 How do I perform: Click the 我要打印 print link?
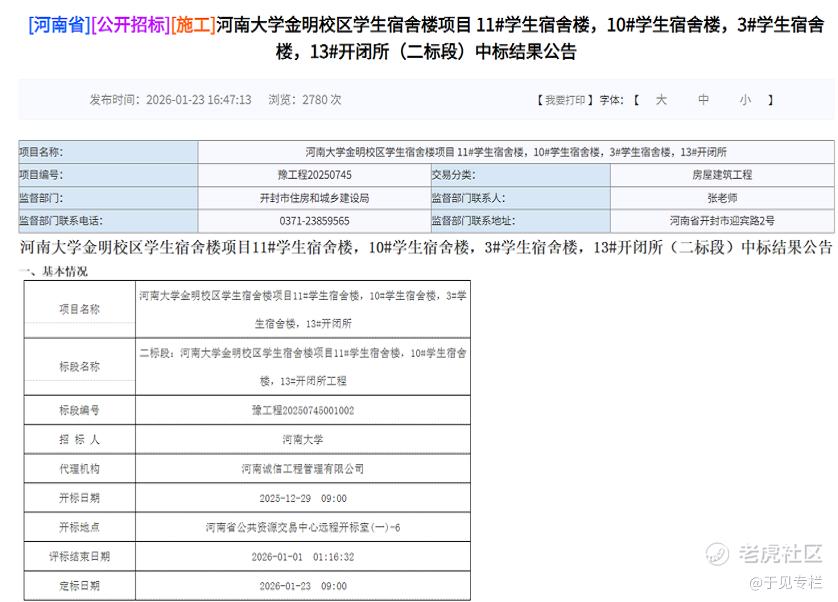564,100
